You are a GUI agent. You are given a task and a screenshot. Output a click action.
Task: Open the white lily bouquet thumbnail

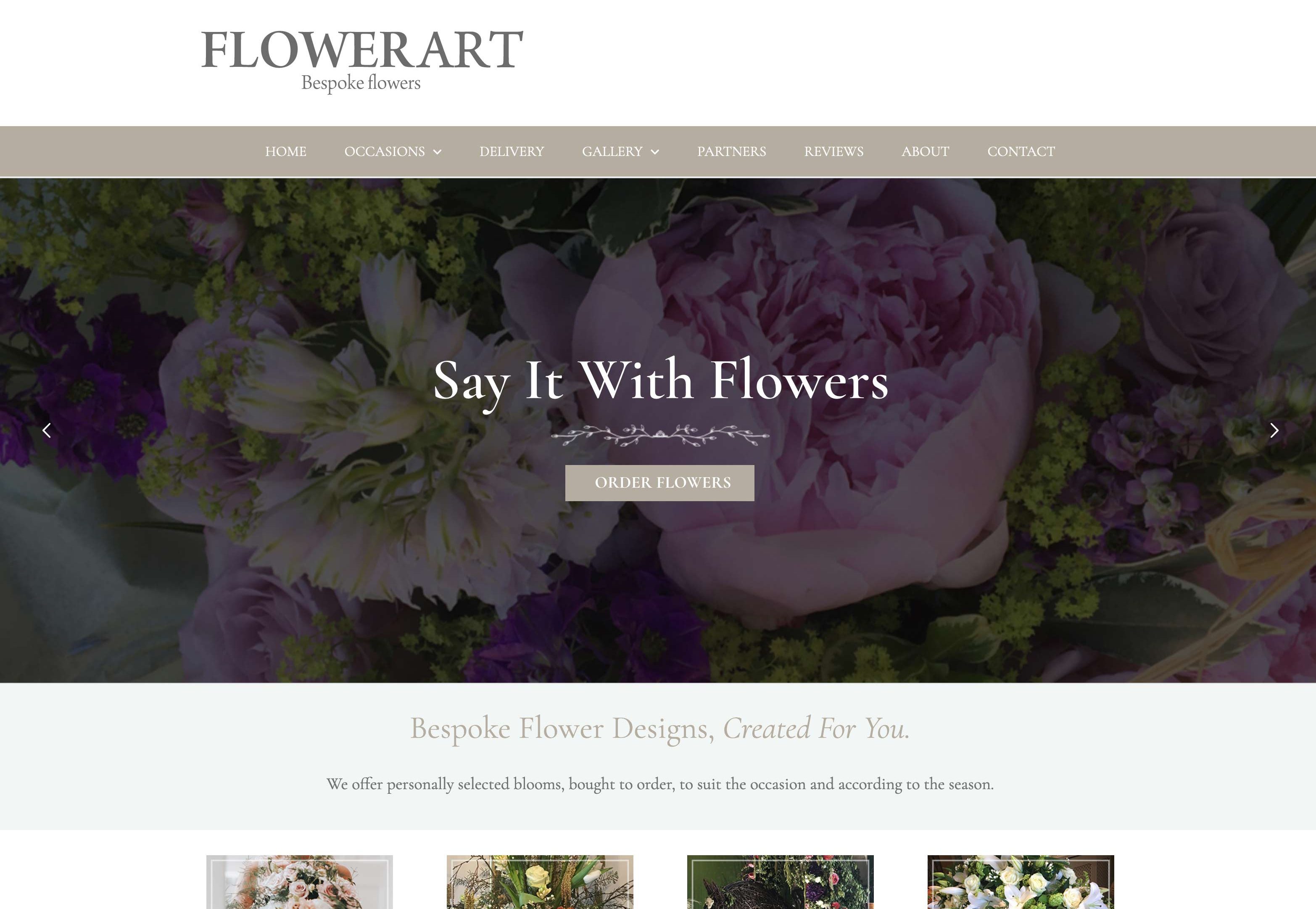tap(1021, 882)
